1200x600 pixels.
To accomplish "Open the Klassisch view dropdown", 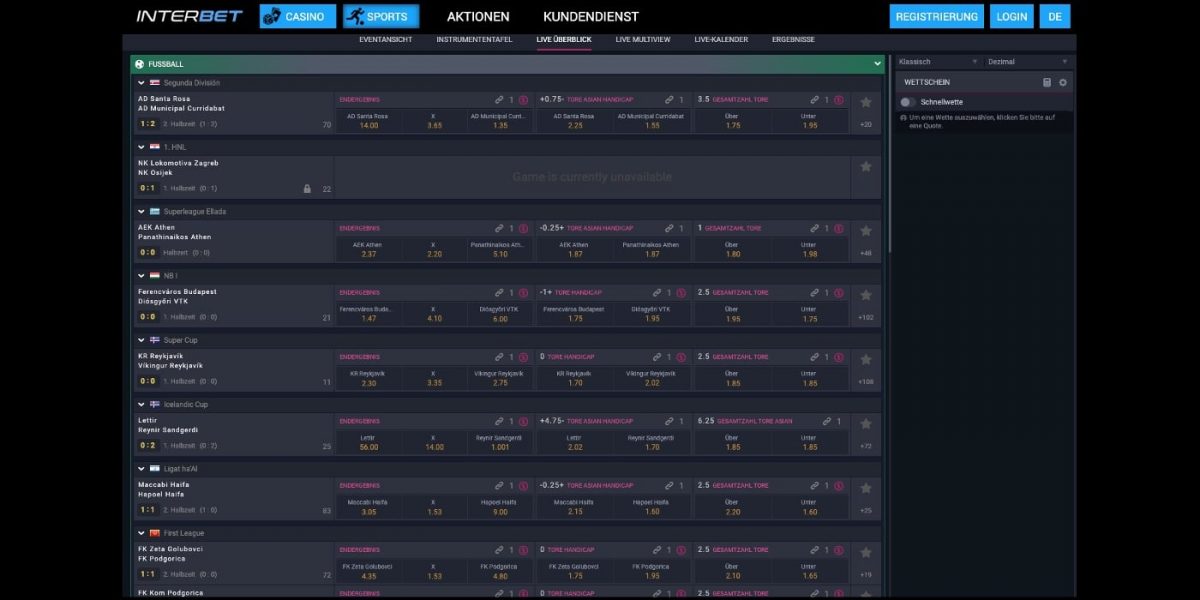I will click(x=938, y=62).
